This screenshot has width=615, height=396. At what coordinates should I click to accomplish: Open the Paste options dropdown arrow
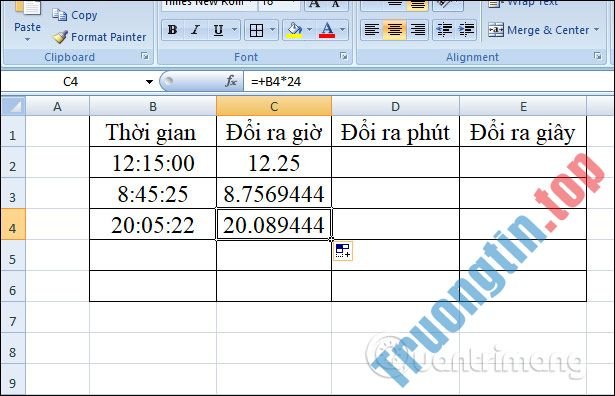27,39
